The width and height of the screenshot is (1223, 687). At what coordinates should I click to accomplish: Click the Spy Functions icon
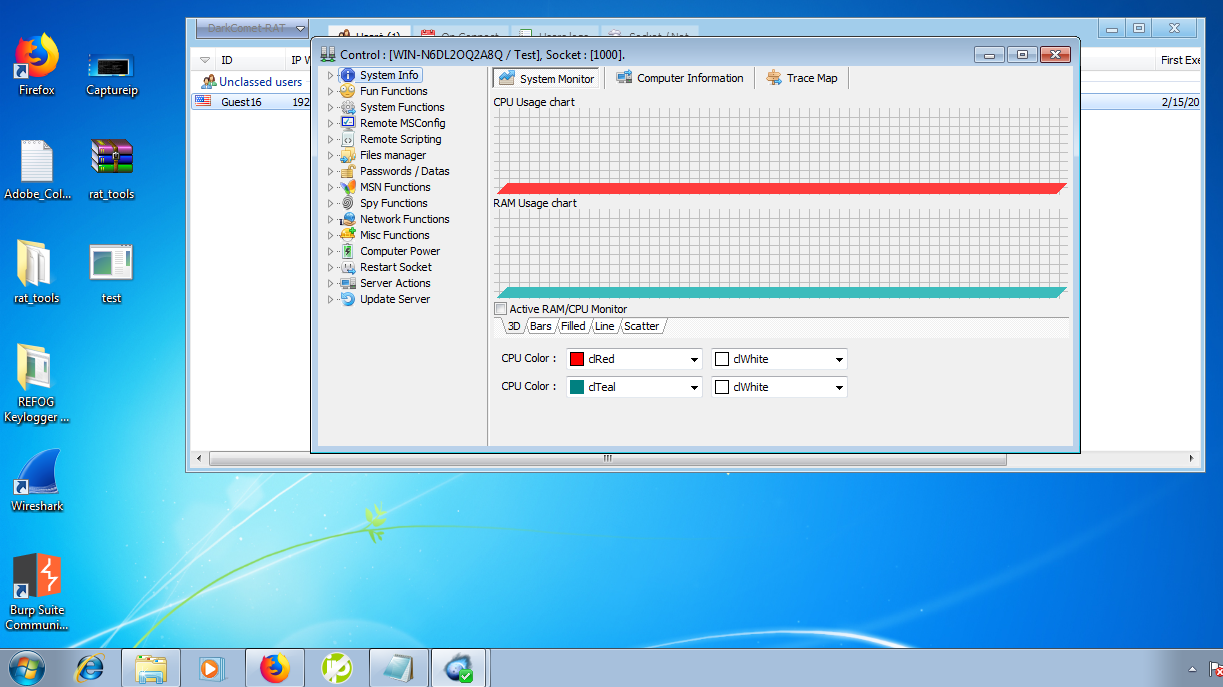tap(347, 203)
